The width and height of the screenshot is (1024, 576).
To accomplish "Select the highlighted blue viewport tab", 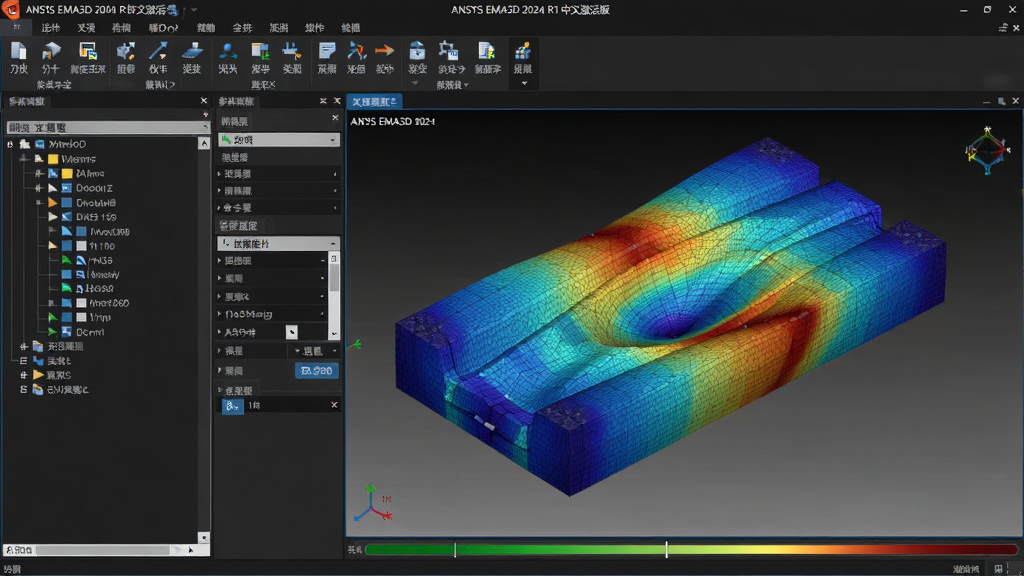I will [x=374, y=102].
